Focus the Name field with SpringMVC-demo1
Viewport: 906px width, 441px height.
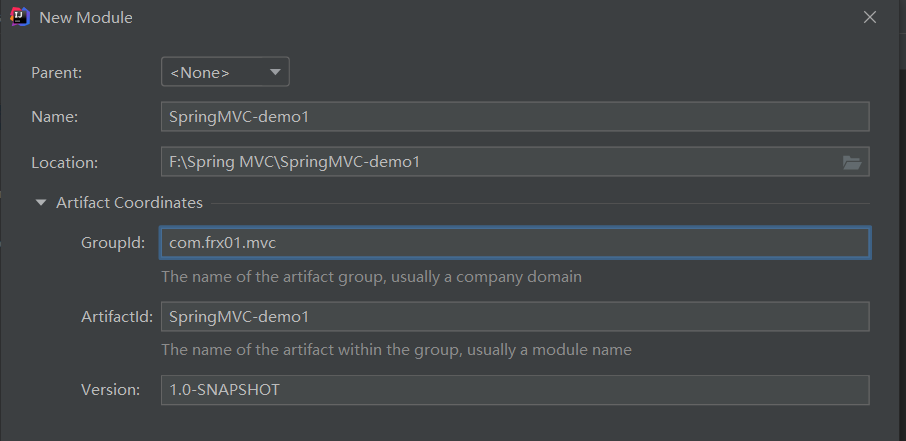[x=515, y=117]
